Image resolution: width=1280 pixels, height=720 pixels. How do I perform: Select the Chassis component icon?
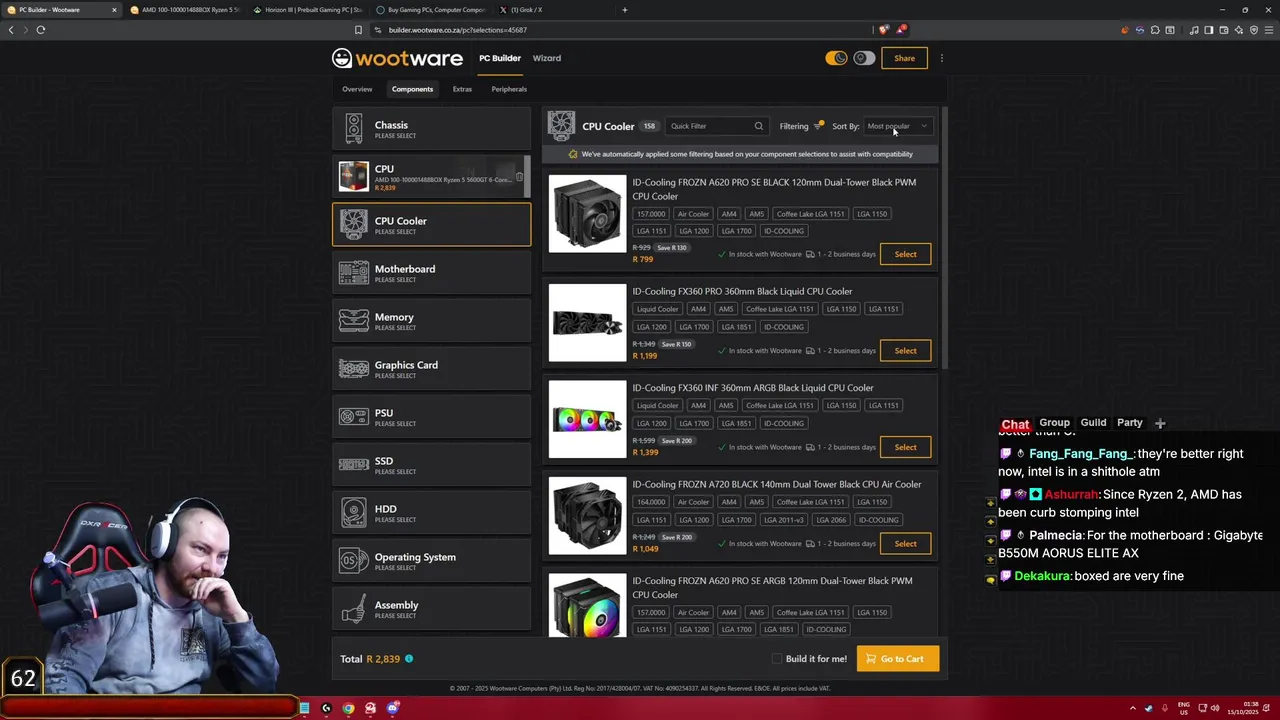(x=353, y=128)
